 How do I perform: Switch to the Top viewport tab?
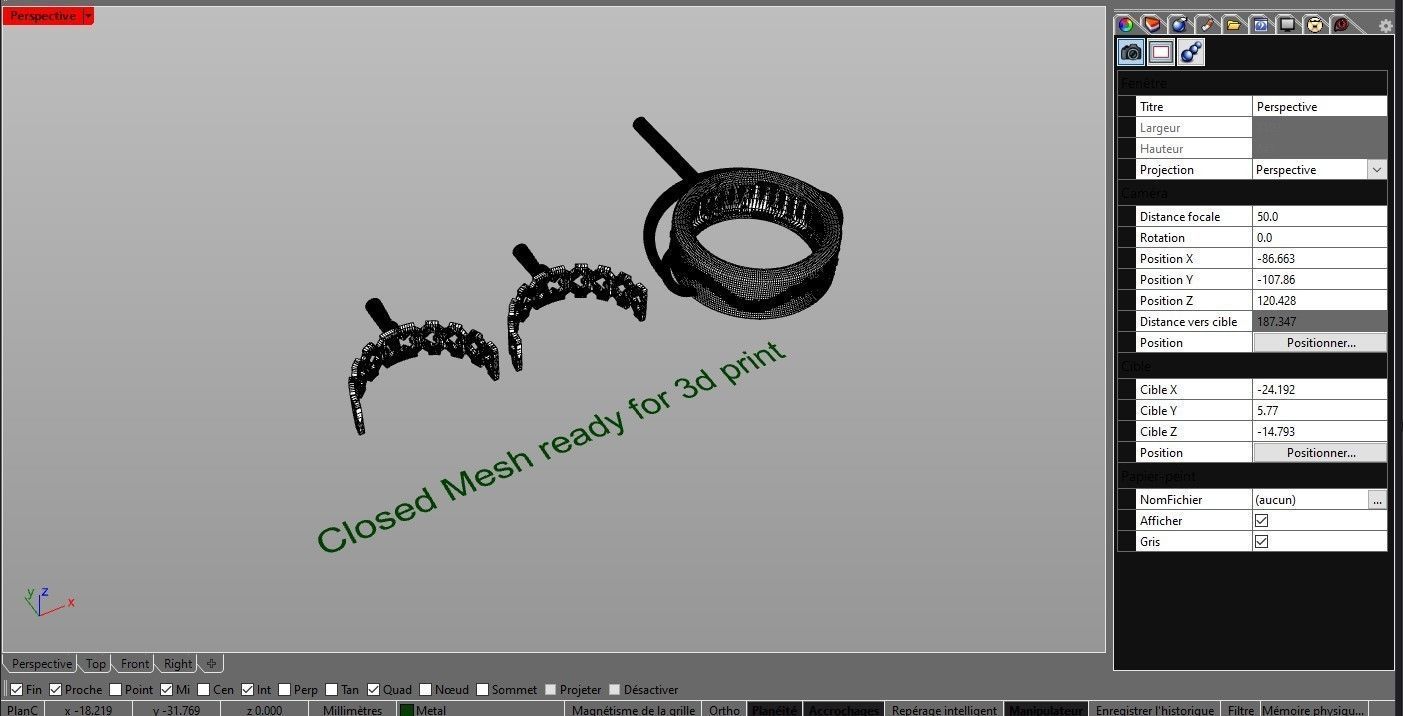(x=95, y=664)
